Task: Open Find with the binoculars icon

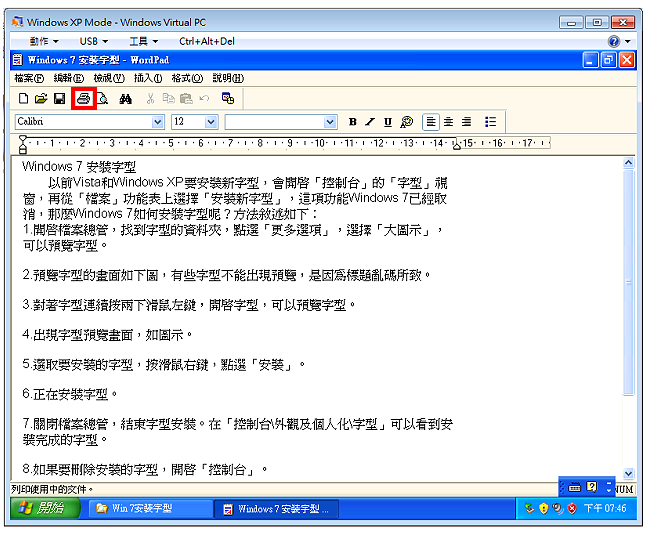Action: click(x=126, y=98)
